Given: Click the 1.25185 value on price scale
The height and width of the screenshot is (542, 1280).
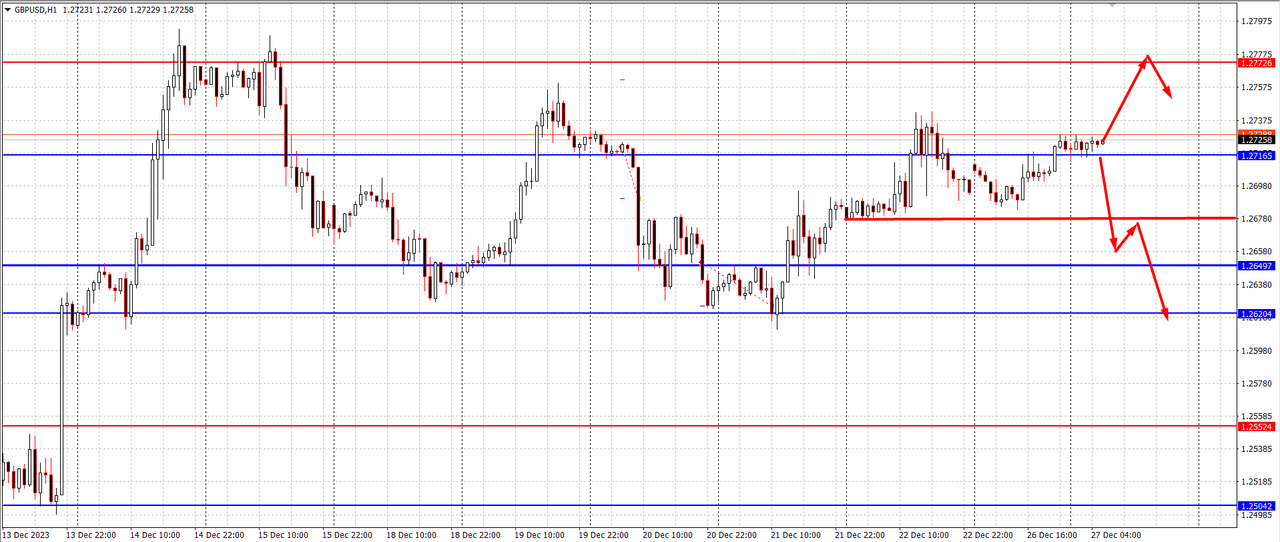Looking at the screenshot, I should (1256, 482).
